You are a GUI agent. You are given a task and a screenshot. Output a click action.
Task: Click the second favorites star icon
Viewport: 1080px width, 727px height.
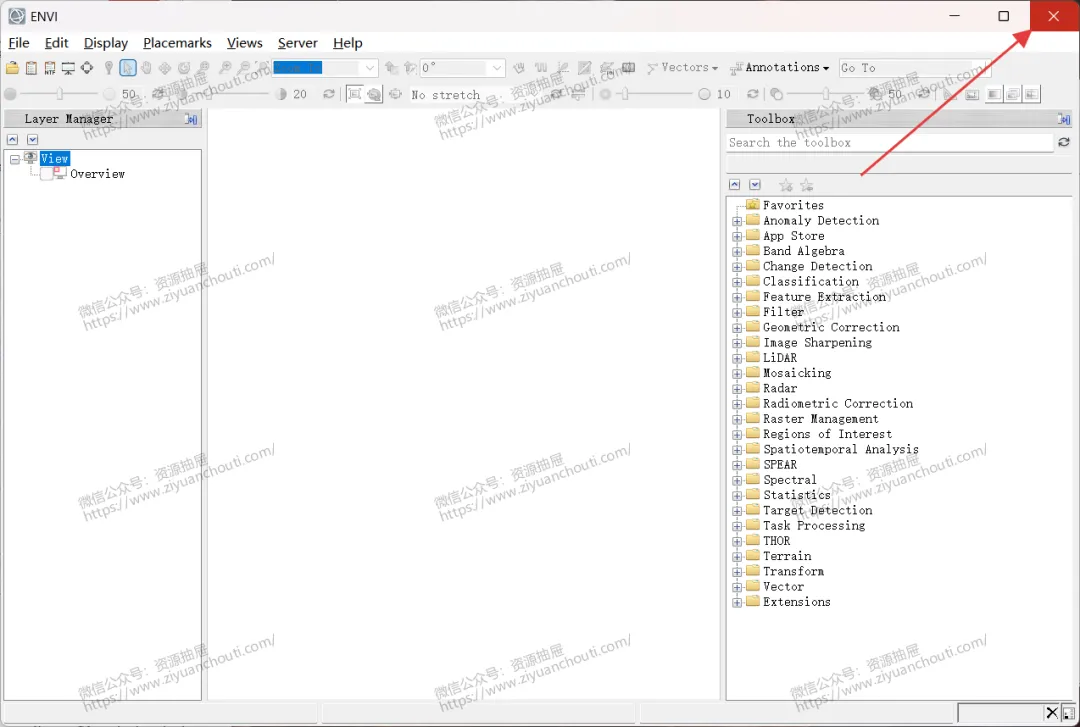pyautogui.click(x=807, y=185)
